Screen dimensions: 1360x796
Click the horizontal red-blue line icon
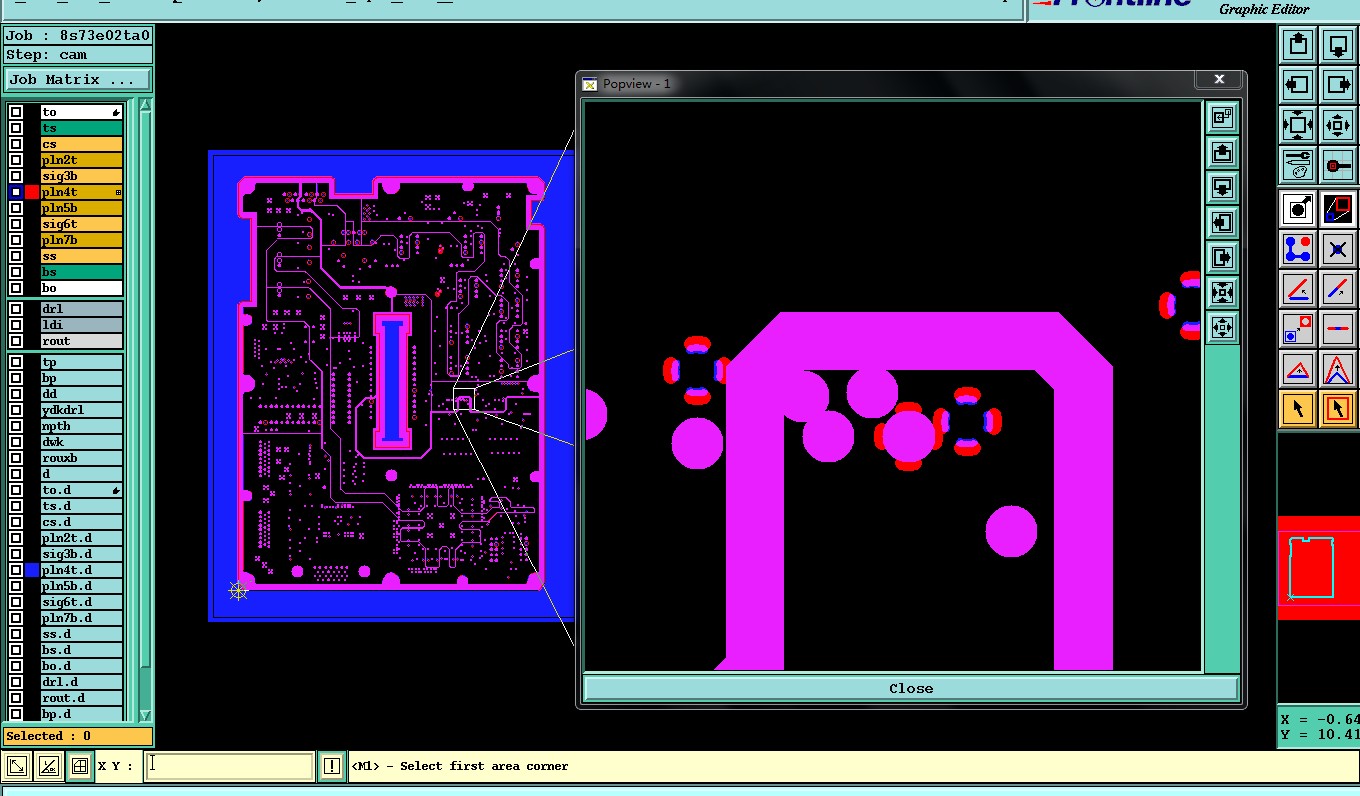pyautogui.click(x=1338, y=329)
